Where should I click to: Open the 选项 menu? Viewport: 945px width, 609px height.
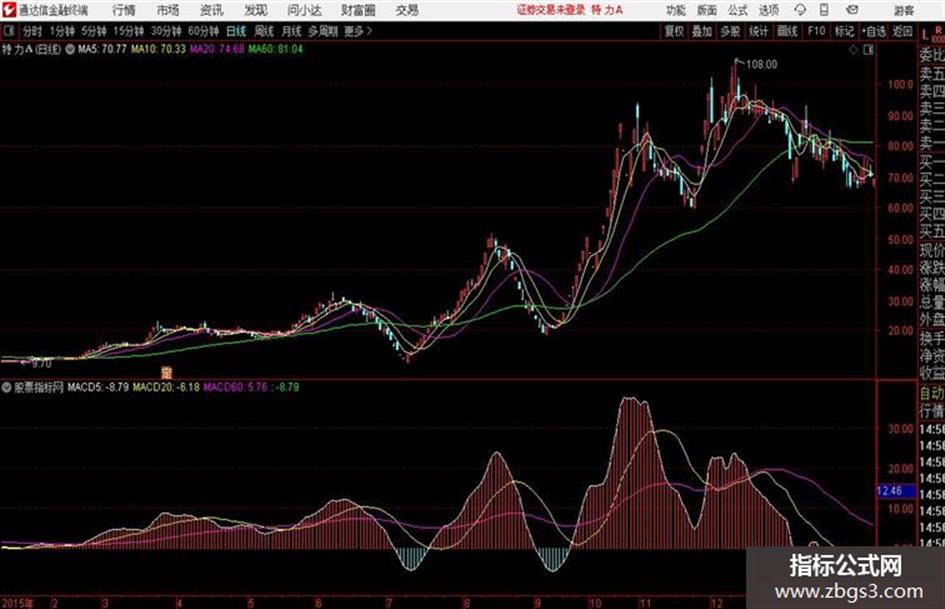click(x=768, y=10)
